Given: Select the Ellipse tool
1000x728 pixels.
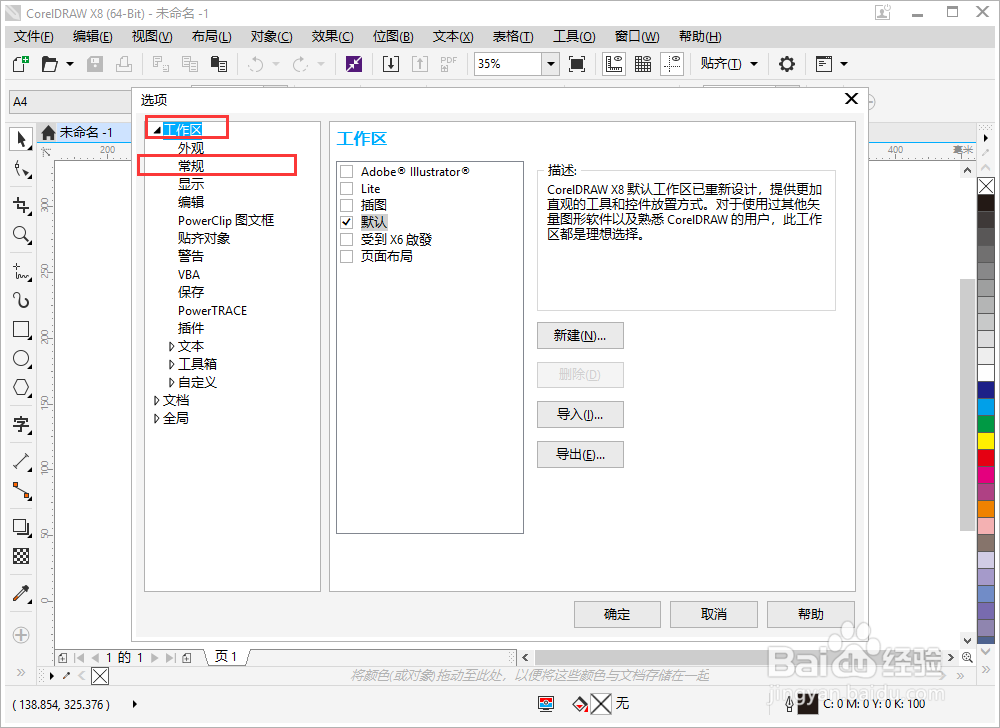Looking at the screenshot, I should pos(21,359).
